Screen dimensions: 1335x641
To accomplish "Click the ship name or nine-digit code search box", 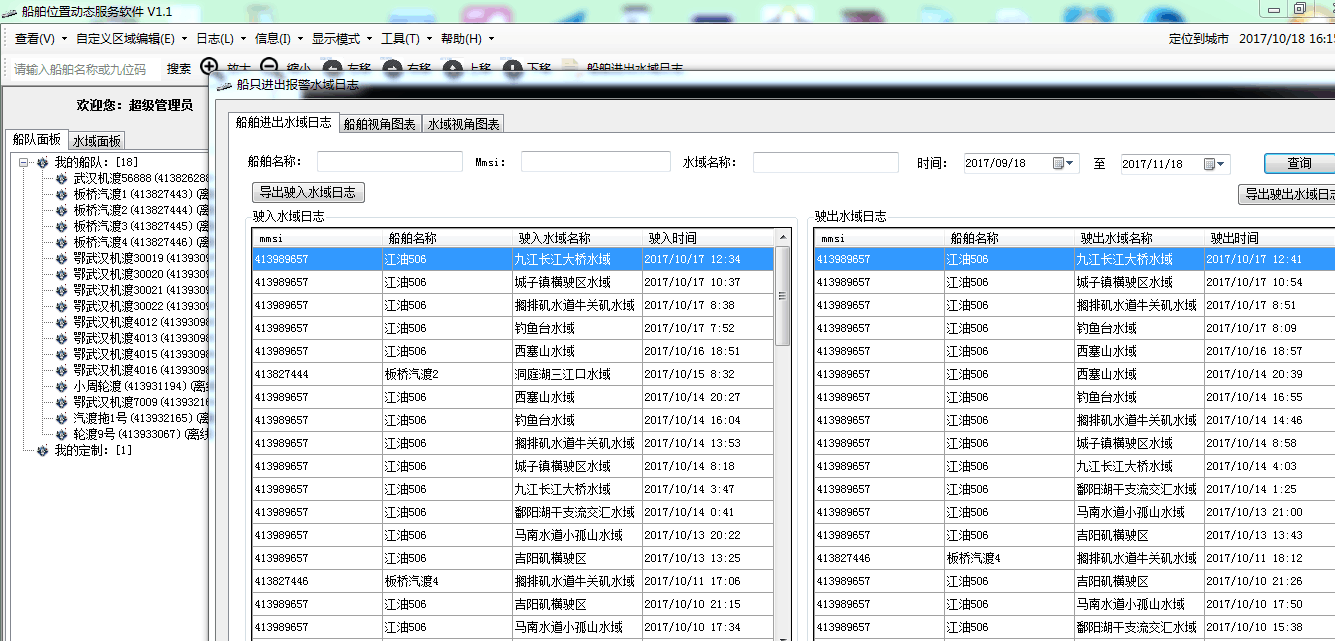I will 82,69.
